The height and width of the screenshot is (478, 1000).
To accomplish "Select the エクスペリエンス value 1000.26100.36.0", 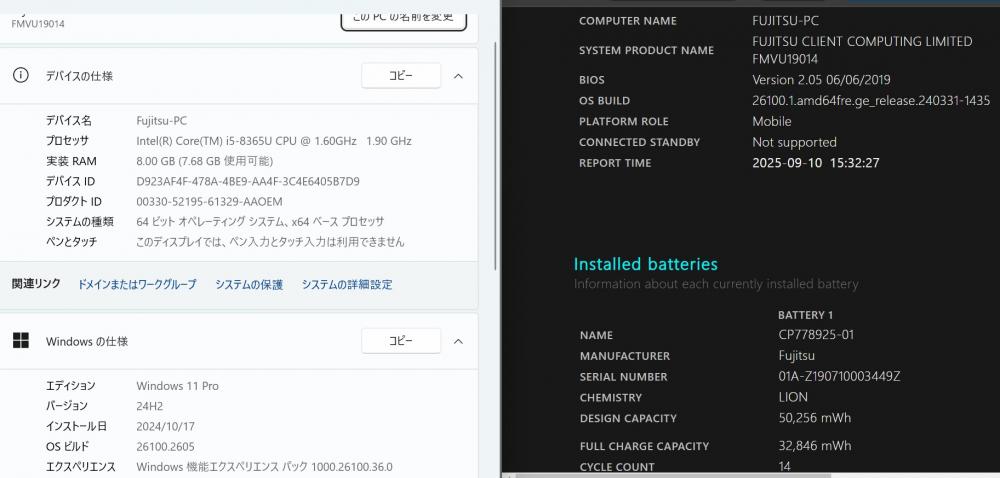I will 352,467.
